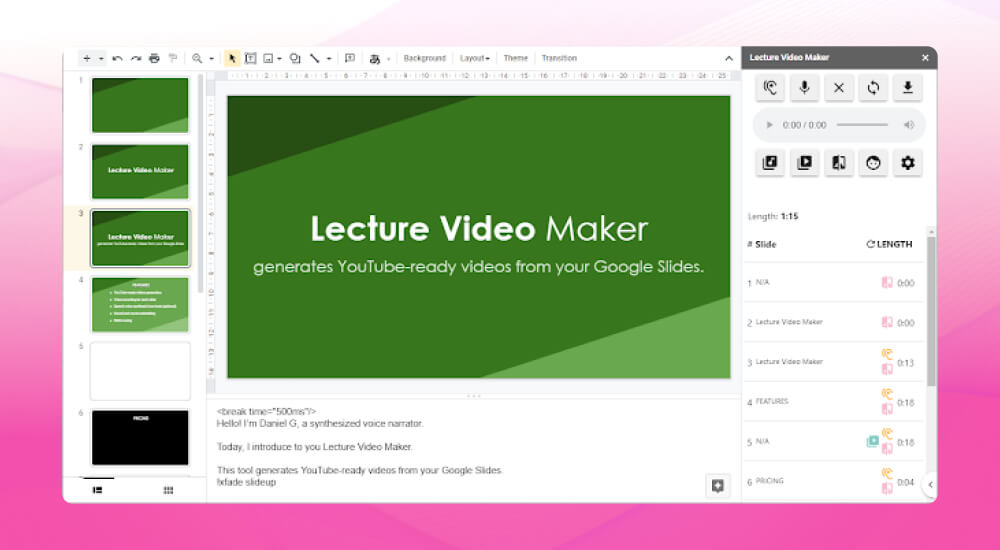Click the microphone record button

(x=804, y=88)
